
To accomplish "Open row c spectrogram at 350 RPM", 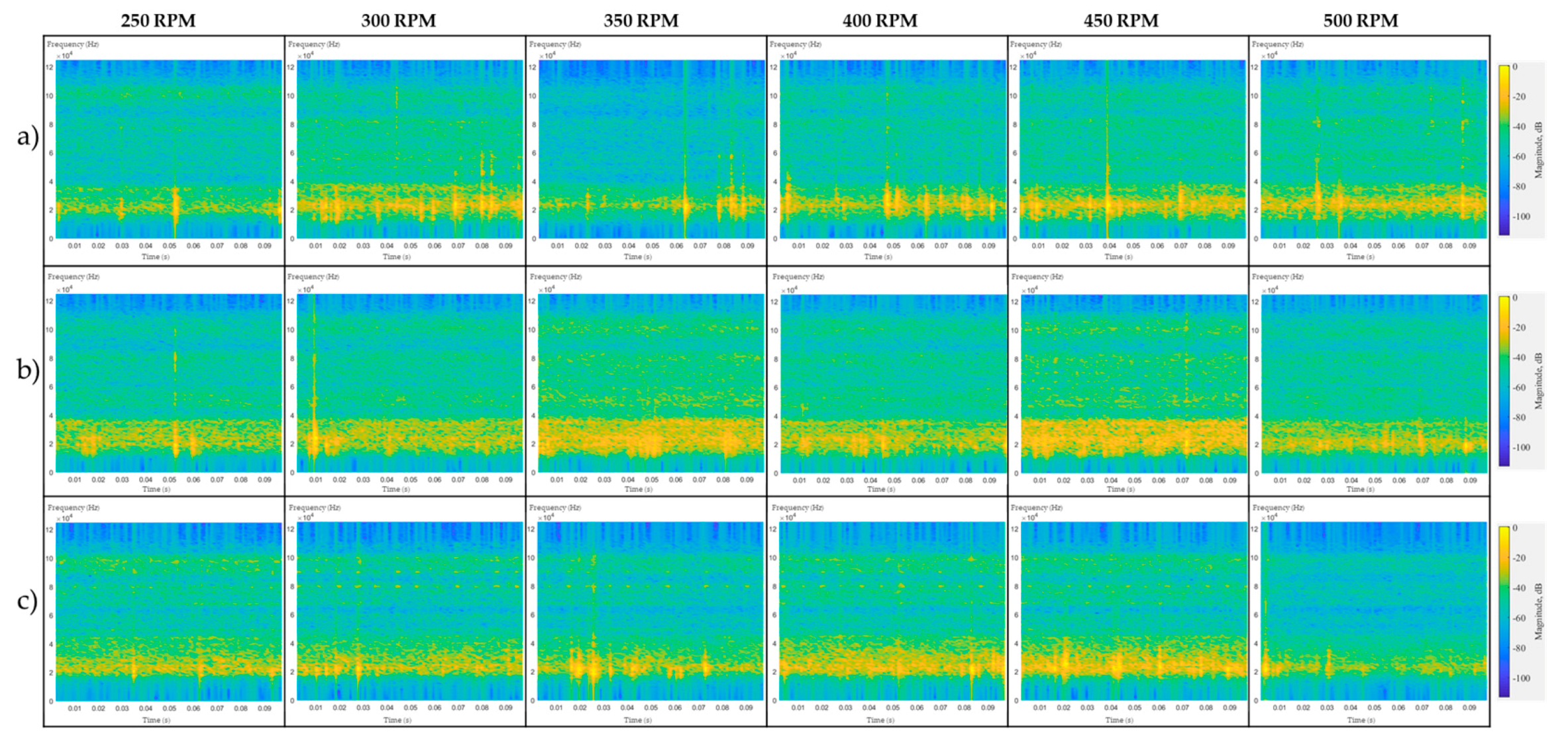I will click(x=651, y=611).
